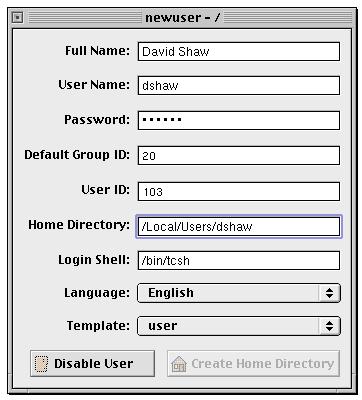Click the dotted user icon beside Disable User

click(41, 364)
